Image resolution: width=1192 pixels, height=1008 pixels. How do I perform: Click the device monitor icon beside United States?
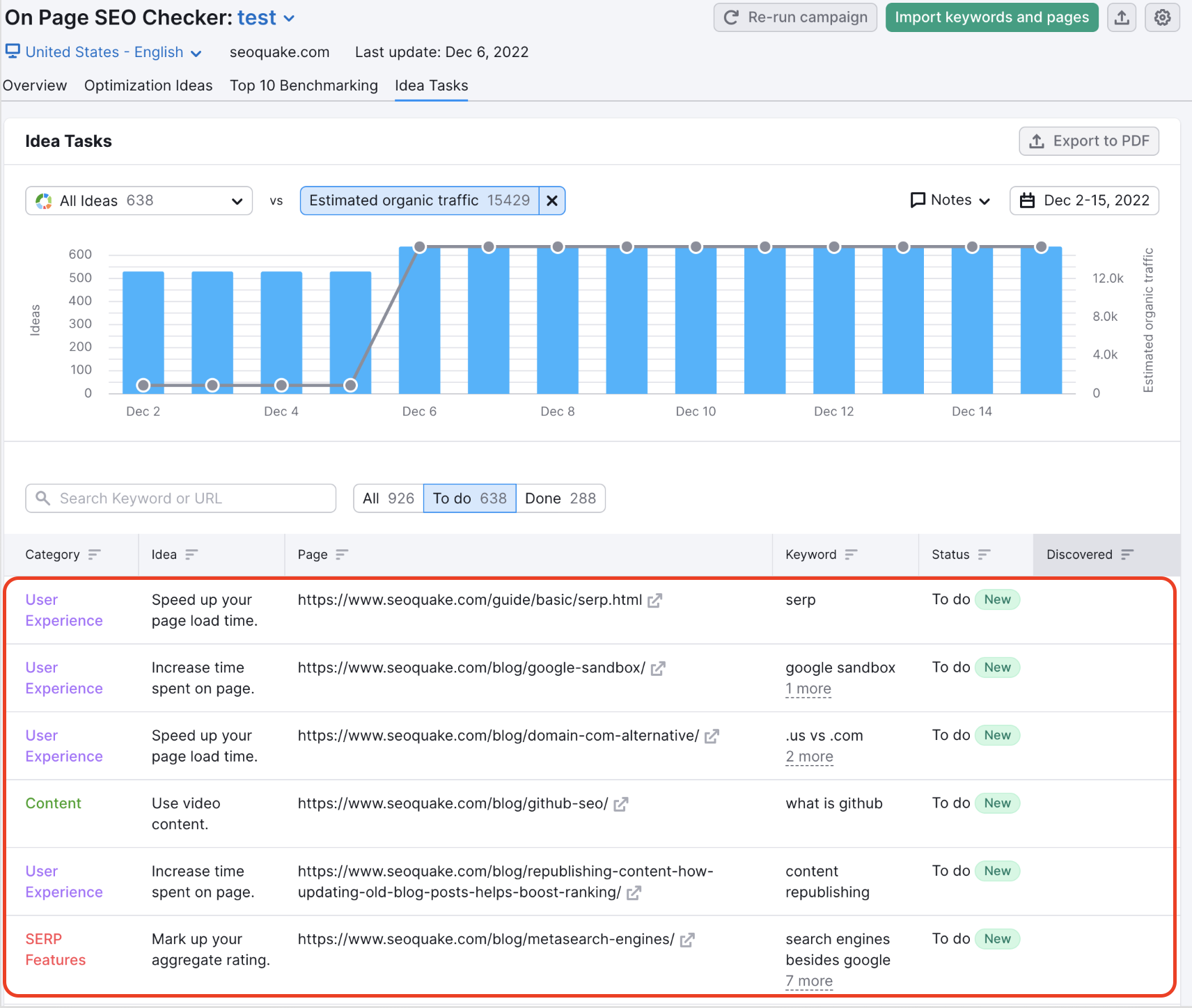(x=13, y=51)
